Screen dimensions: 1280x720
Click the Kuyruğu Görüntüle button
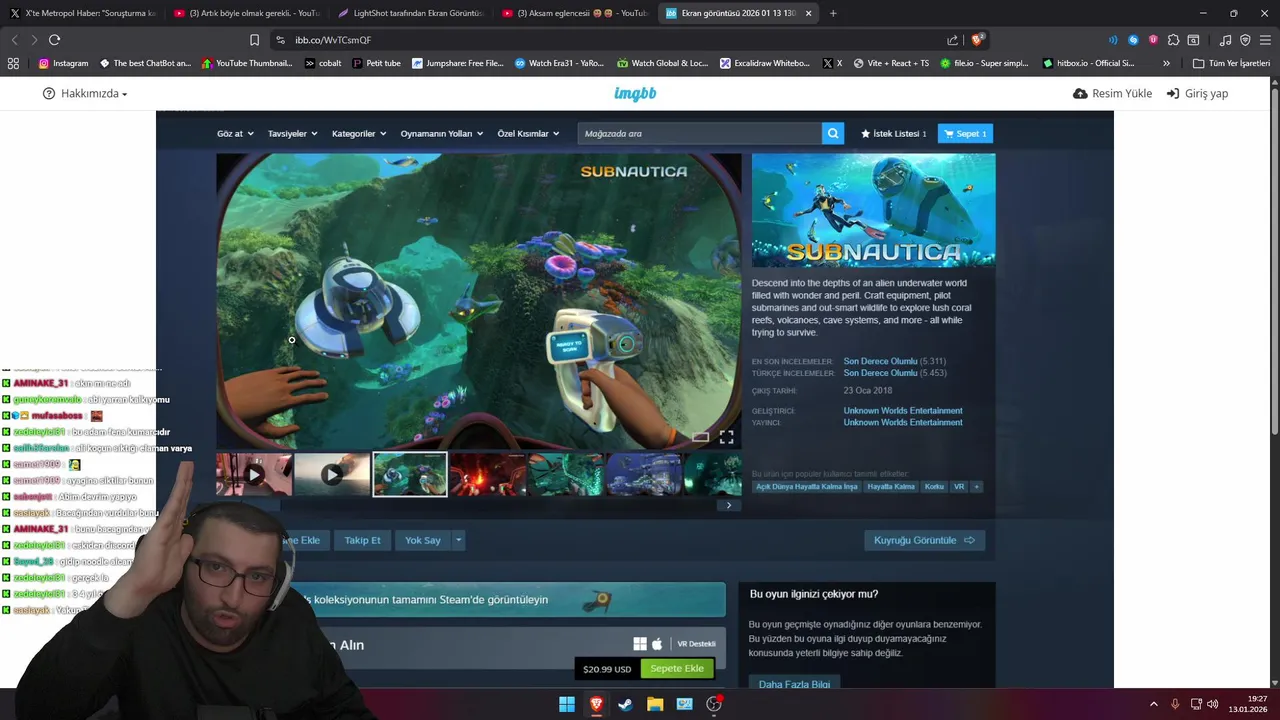924,540
